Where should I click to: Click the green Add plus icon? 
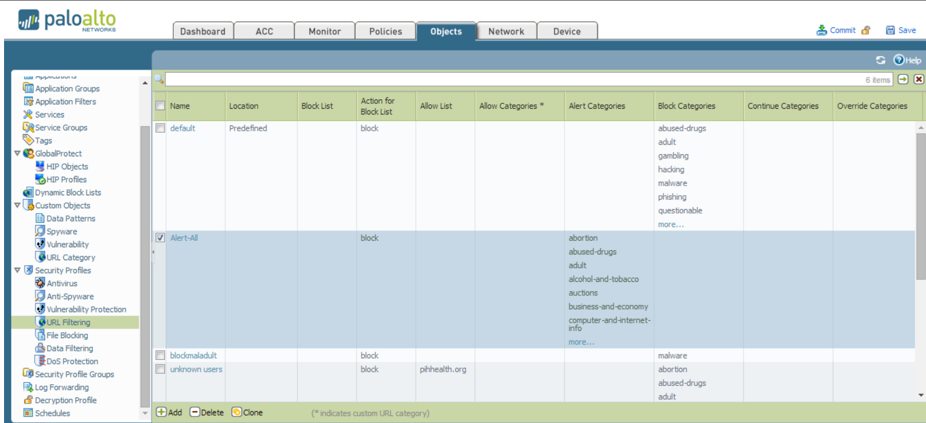click(161, 412)
